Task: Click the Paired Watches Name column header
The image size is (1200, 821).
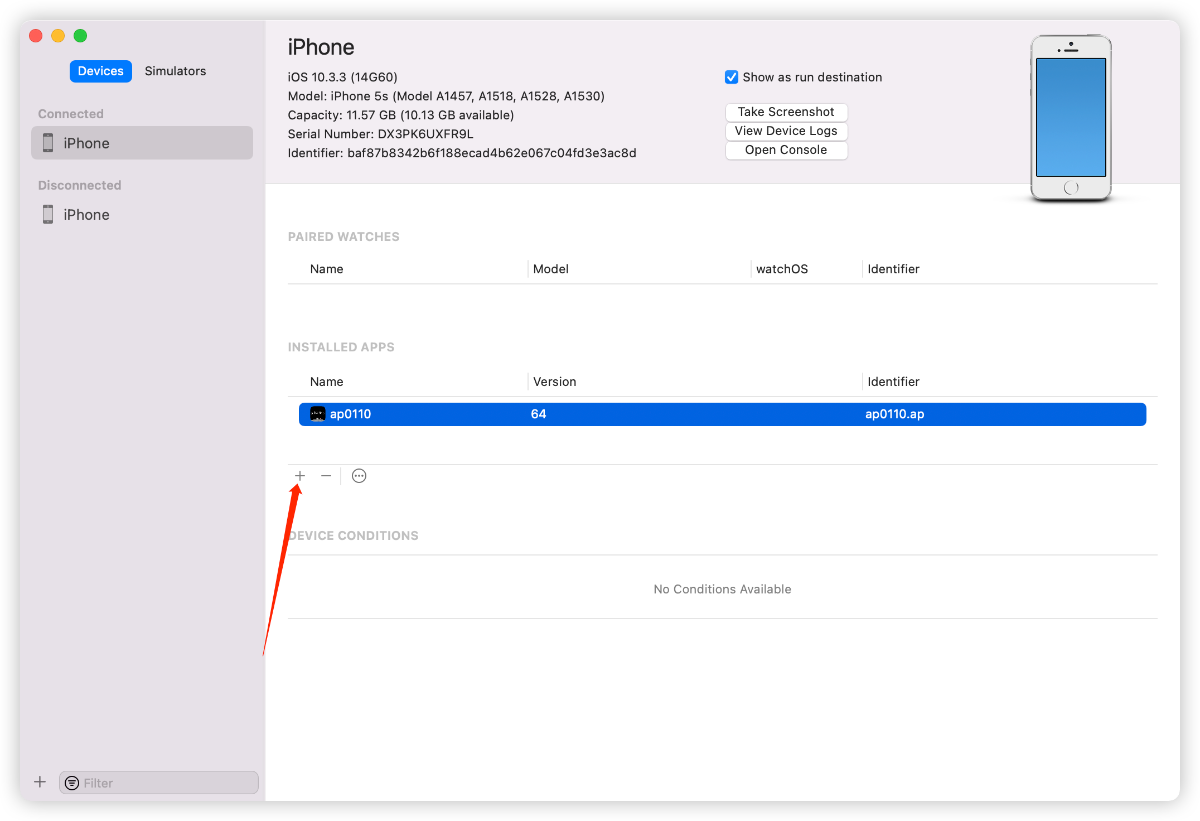Action: [x=327, y=269]
